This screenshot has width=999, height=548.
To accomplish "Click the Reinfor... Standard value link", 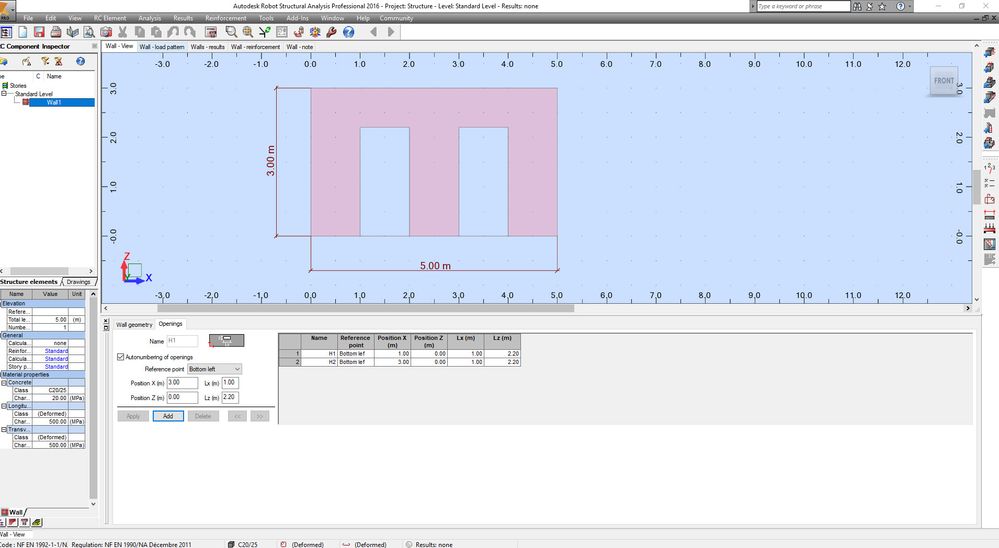I will pyautogui.click(x=57, y=351).
